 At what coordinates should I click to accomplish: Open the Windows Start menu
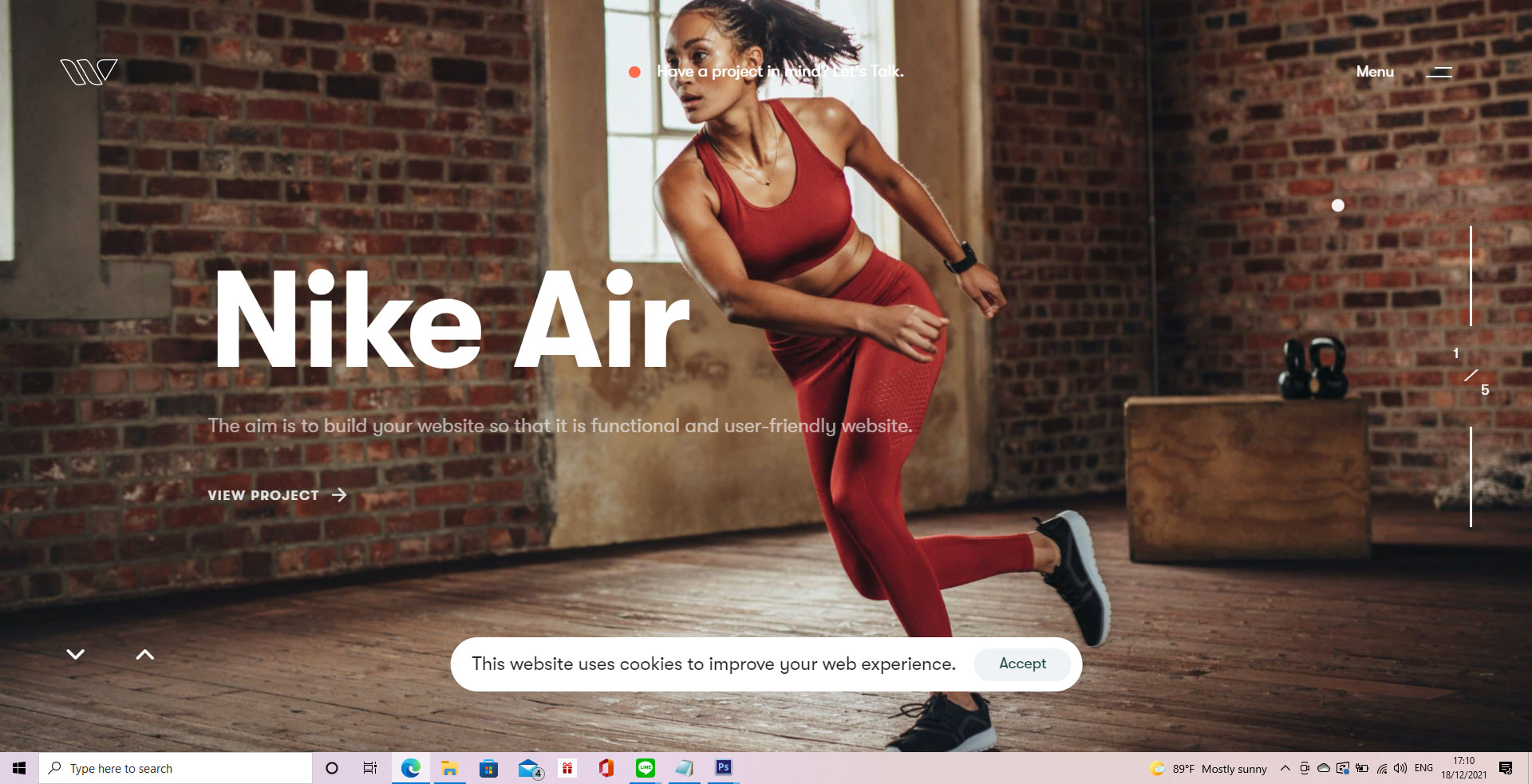(x=19, y=768)
